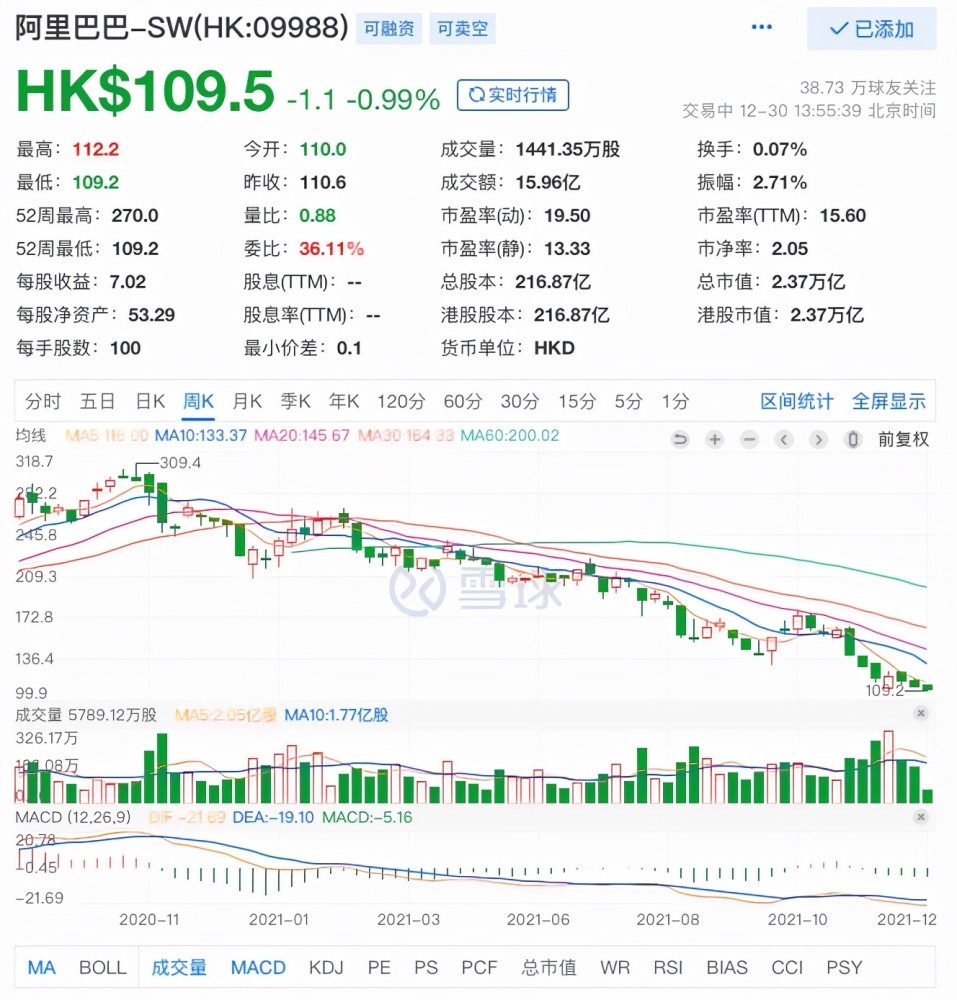Zoom out the chart with minus icon
Viewport: 957px width, 1000px height.
coord(750,439)
